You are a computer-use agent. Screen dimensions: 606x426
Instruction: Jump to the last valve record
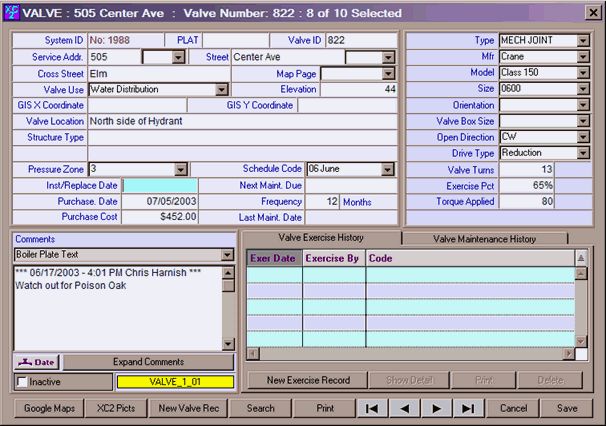click(467, 408)
